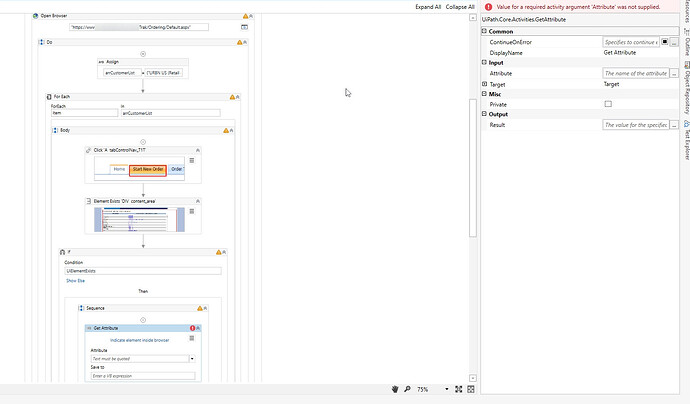
Task: Edit the For Each 'In' collection field
Action: [x=171, y=113]
